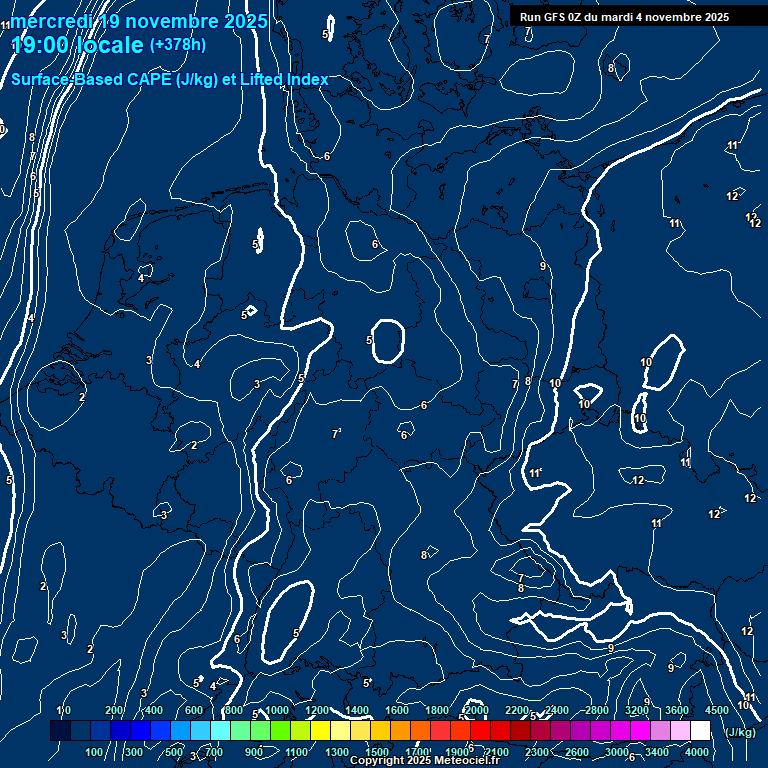Click the '19:00 locale' time label
Image resolution: width=768 pixels, height=768 pixels.
(x=77, y=45)
